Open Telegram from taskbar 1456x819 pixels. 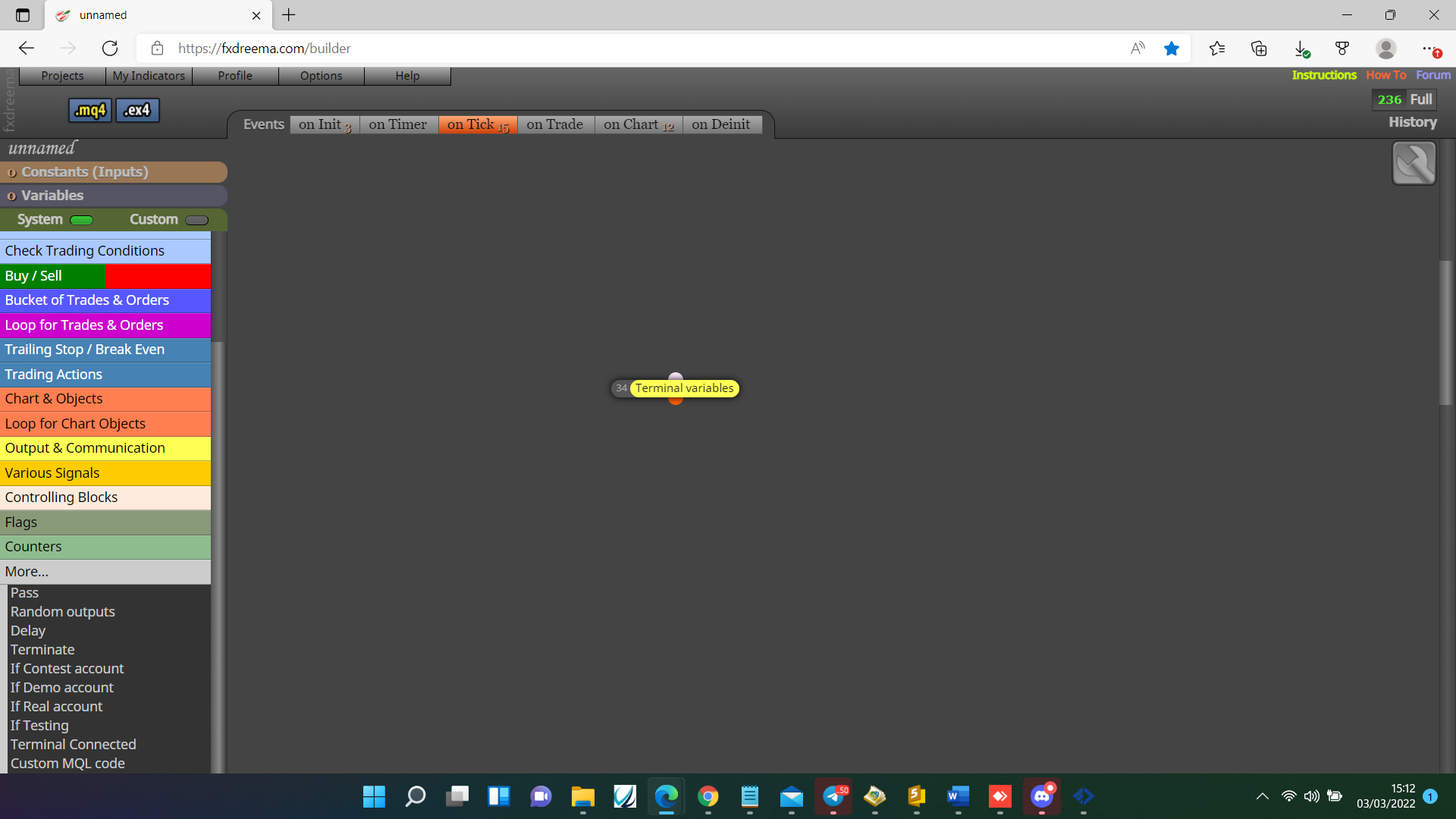[x=833, y=796]
